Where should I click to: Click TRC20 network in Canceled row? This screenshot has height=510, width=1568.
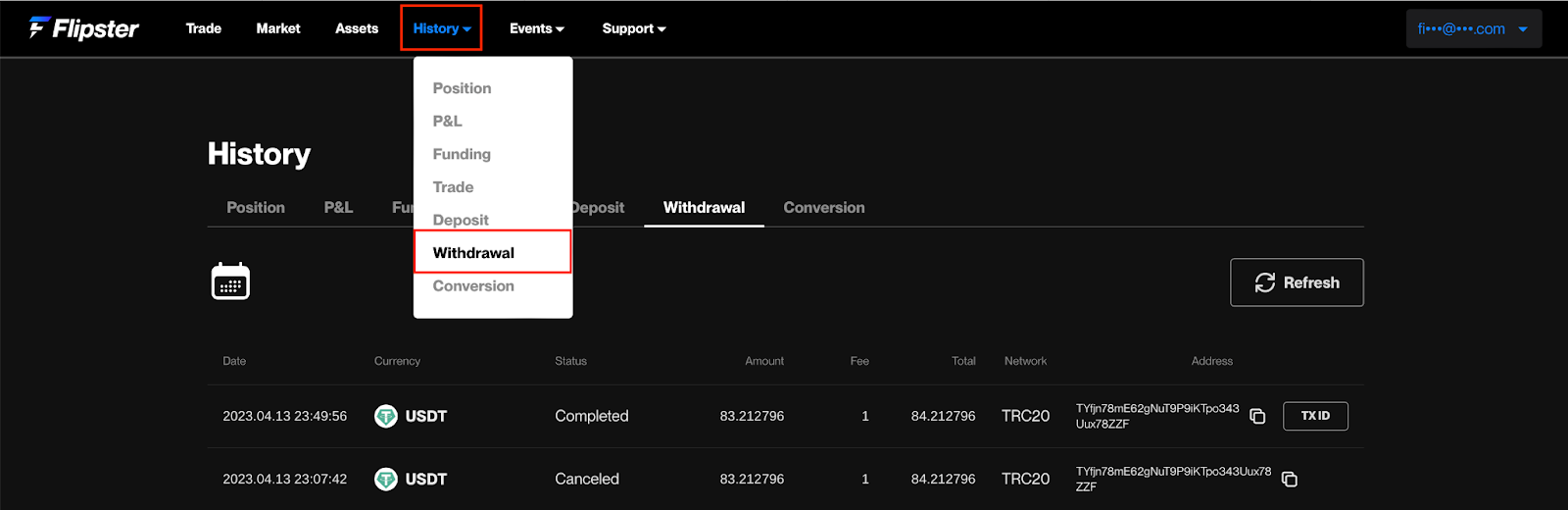(1025, 479)
